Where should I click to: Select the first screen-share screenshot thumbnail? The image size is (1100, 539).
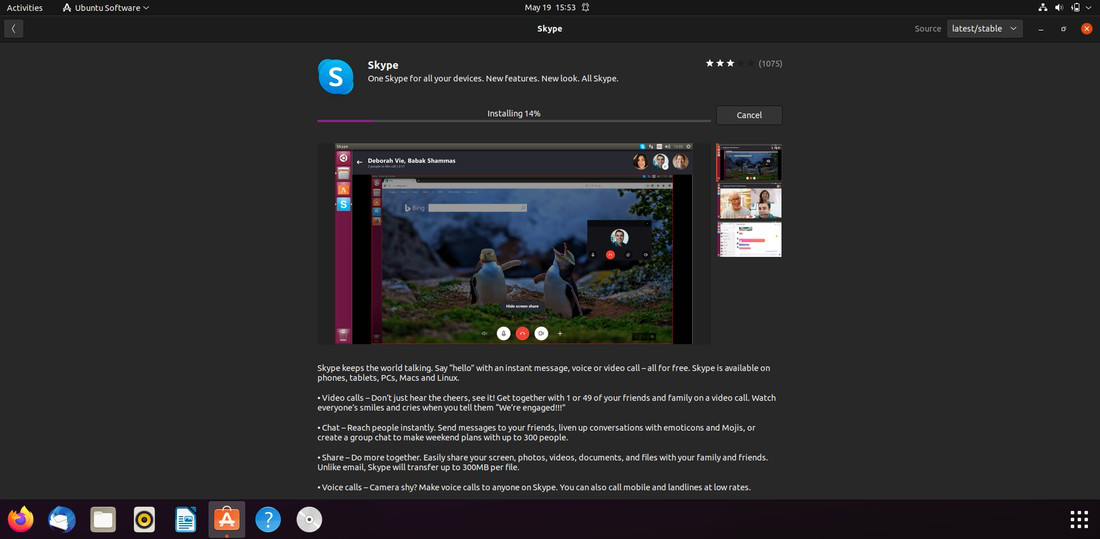pyautogui.click(x=749, y=162)
